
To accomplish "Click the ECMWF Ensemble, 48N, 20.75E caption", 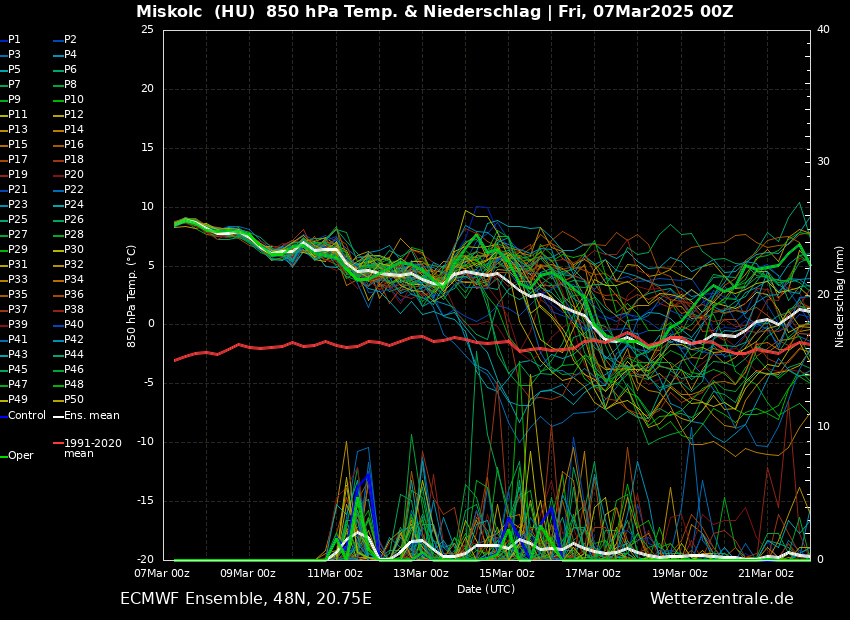I will click(x=245, y=598).
